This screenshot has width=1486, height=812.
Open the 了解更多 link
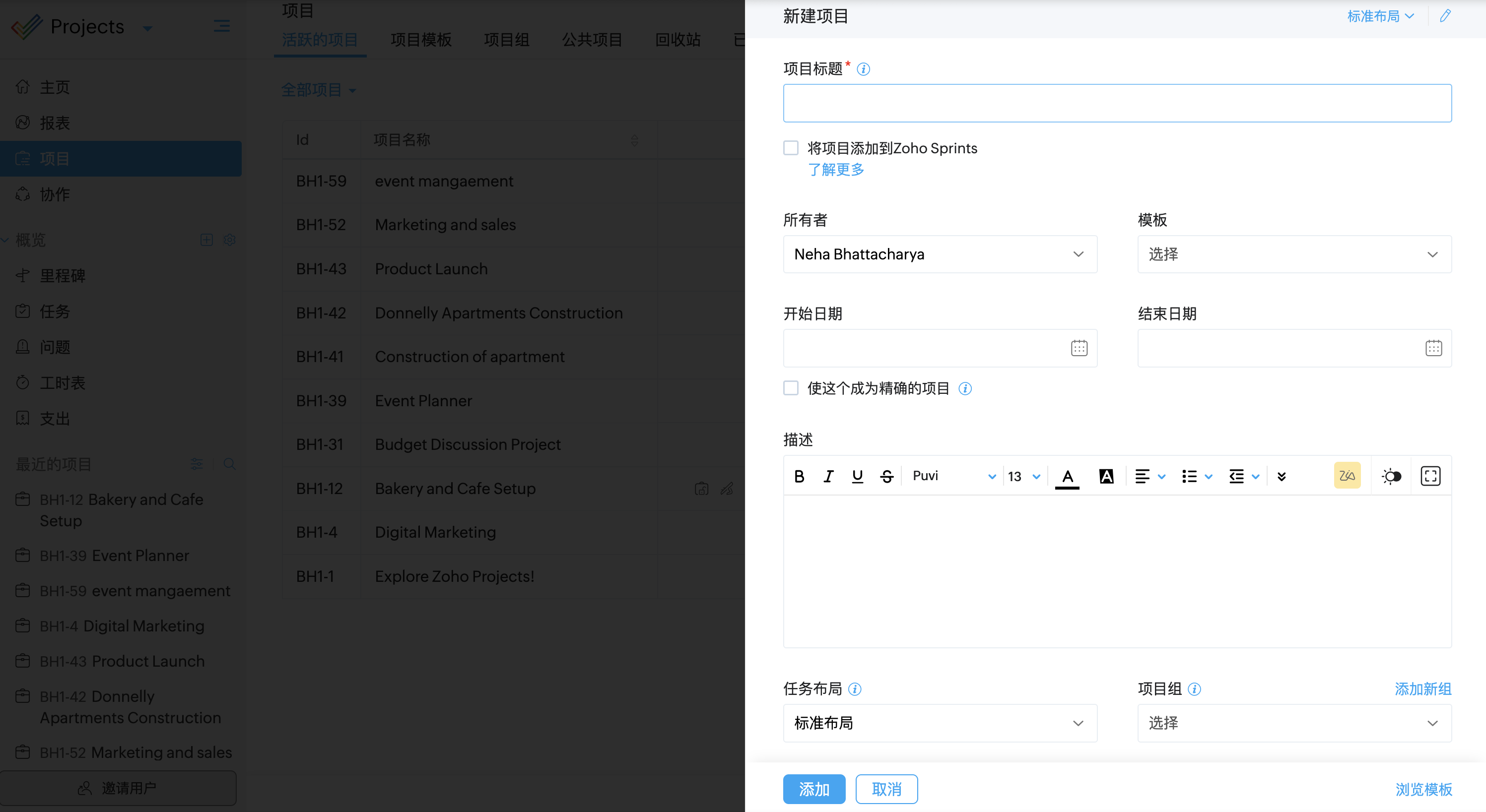(836, 170)
